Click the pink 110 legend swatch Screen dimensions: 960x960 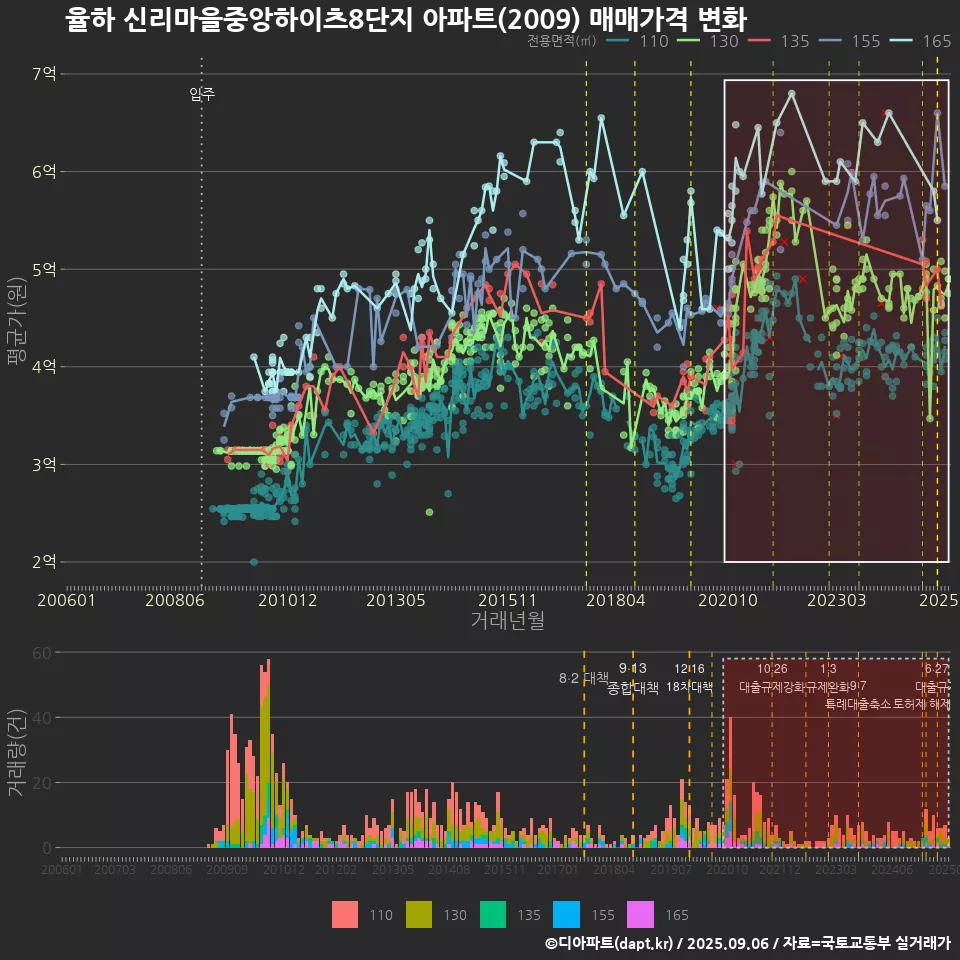pyautogui.click(x=345, y=915)
